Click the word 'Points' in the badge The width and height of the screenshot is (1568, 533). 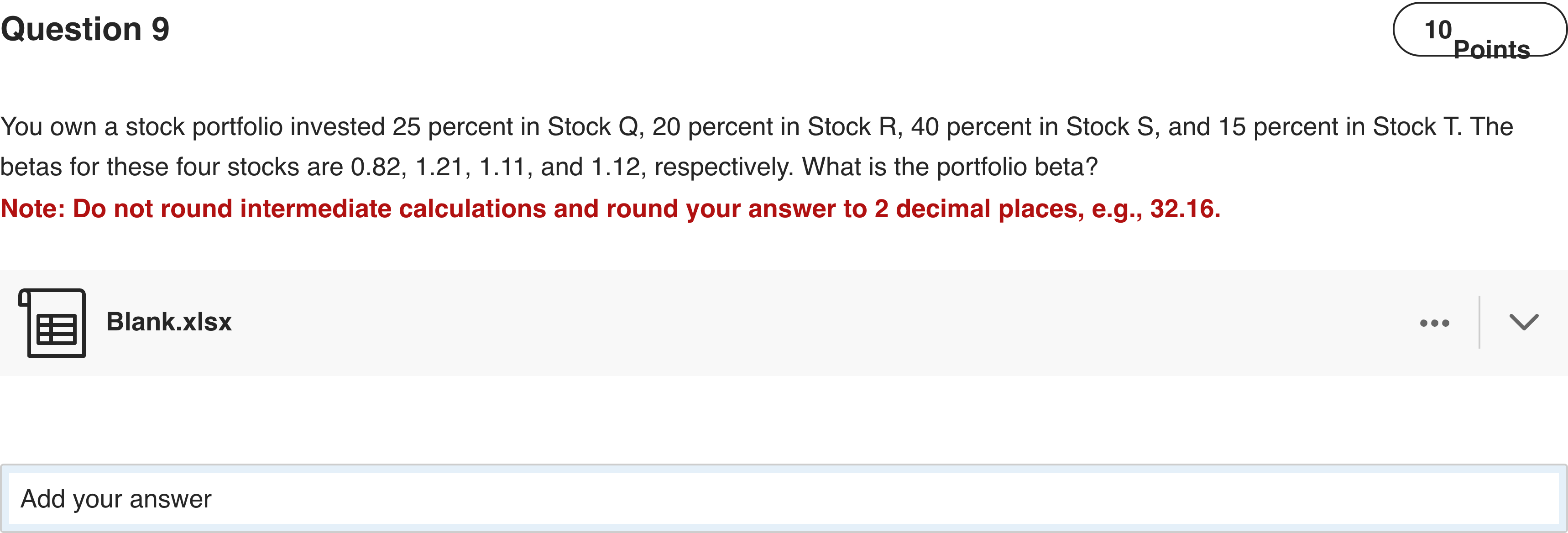[1491, 49]
